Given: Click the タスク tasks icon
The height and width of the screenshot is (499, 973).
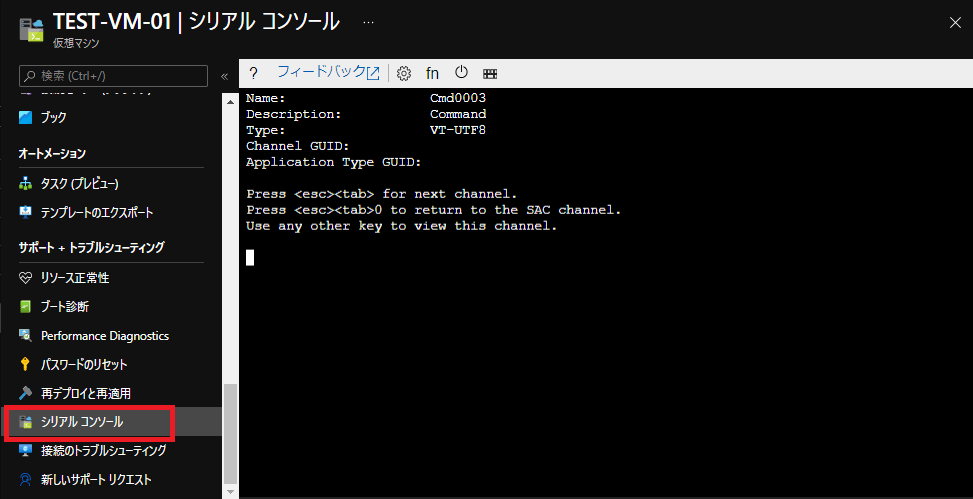Looking at the screenshot, I should (25, 184).
